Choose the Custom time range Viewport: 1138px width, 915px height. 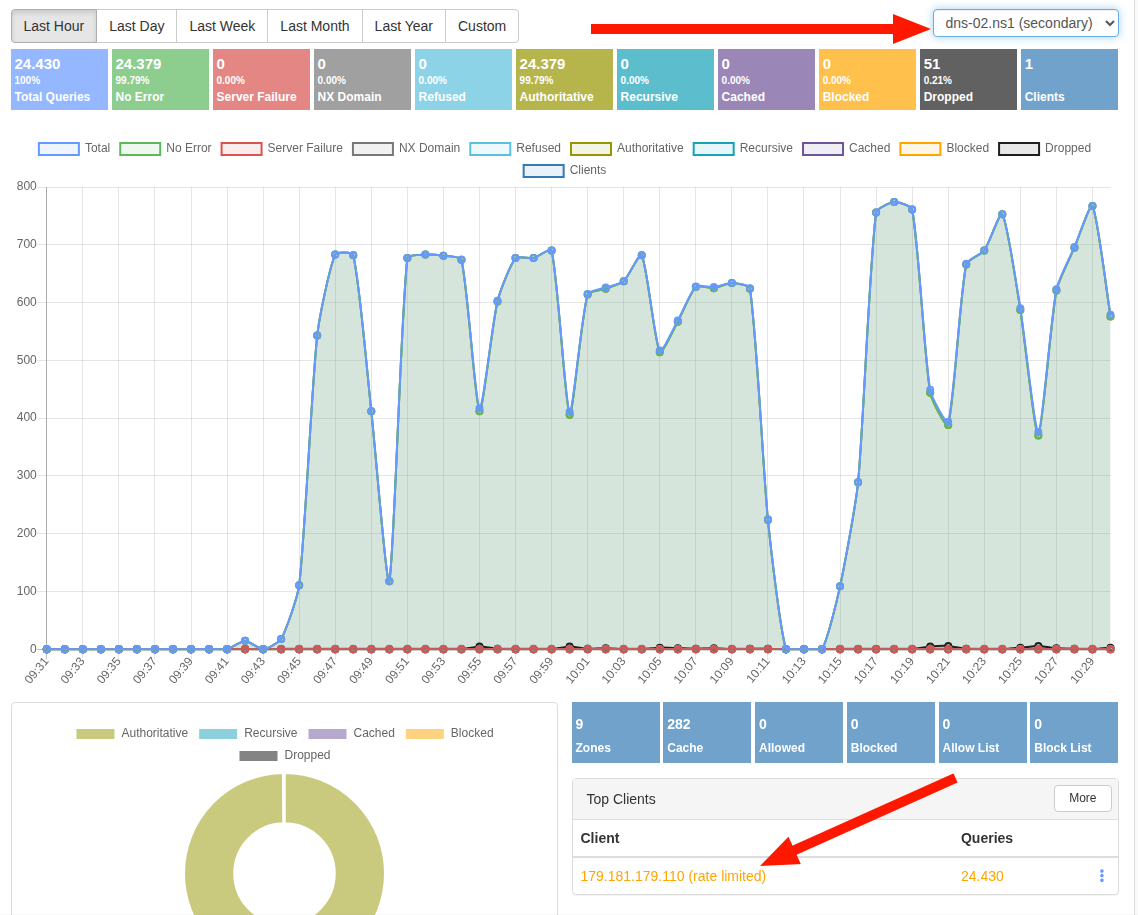point(481,26)
